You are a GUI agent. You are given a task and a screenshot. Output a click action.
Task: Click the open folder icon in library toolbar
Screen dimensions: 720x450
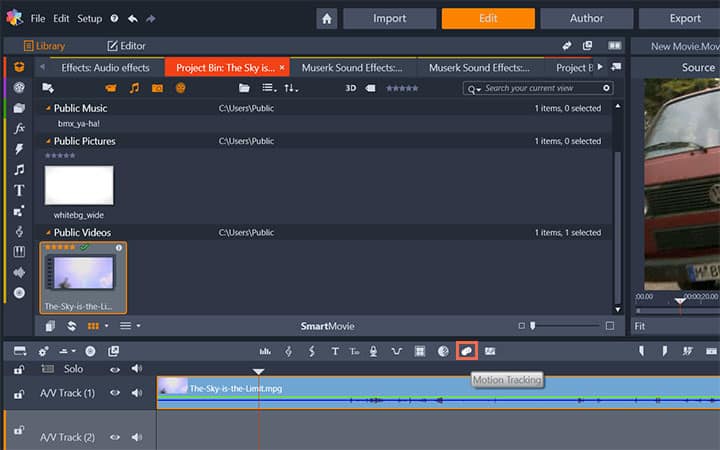244,88
